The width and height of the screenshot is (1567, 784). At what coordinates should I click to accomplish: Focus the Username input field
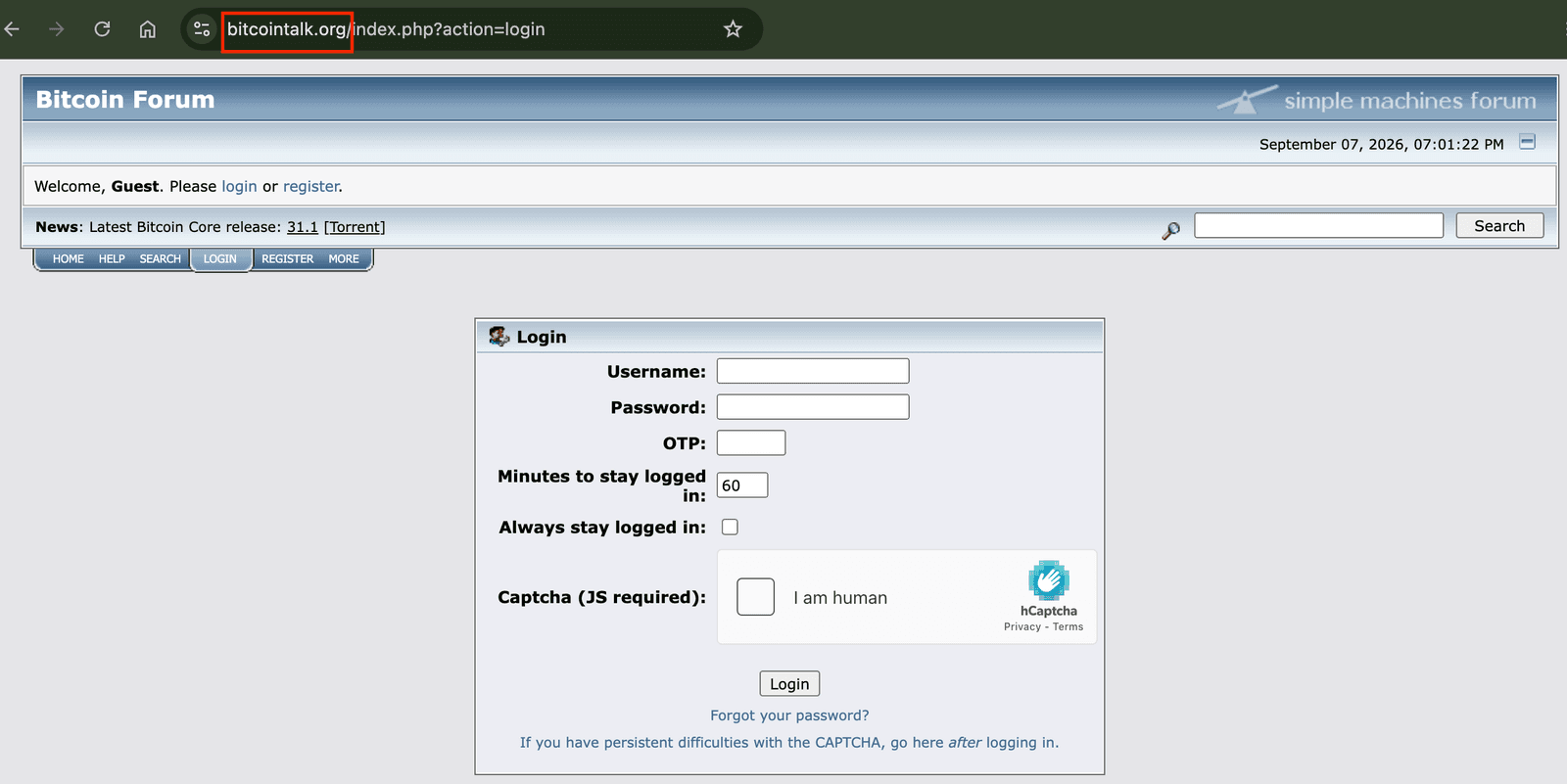pos(813,371)
